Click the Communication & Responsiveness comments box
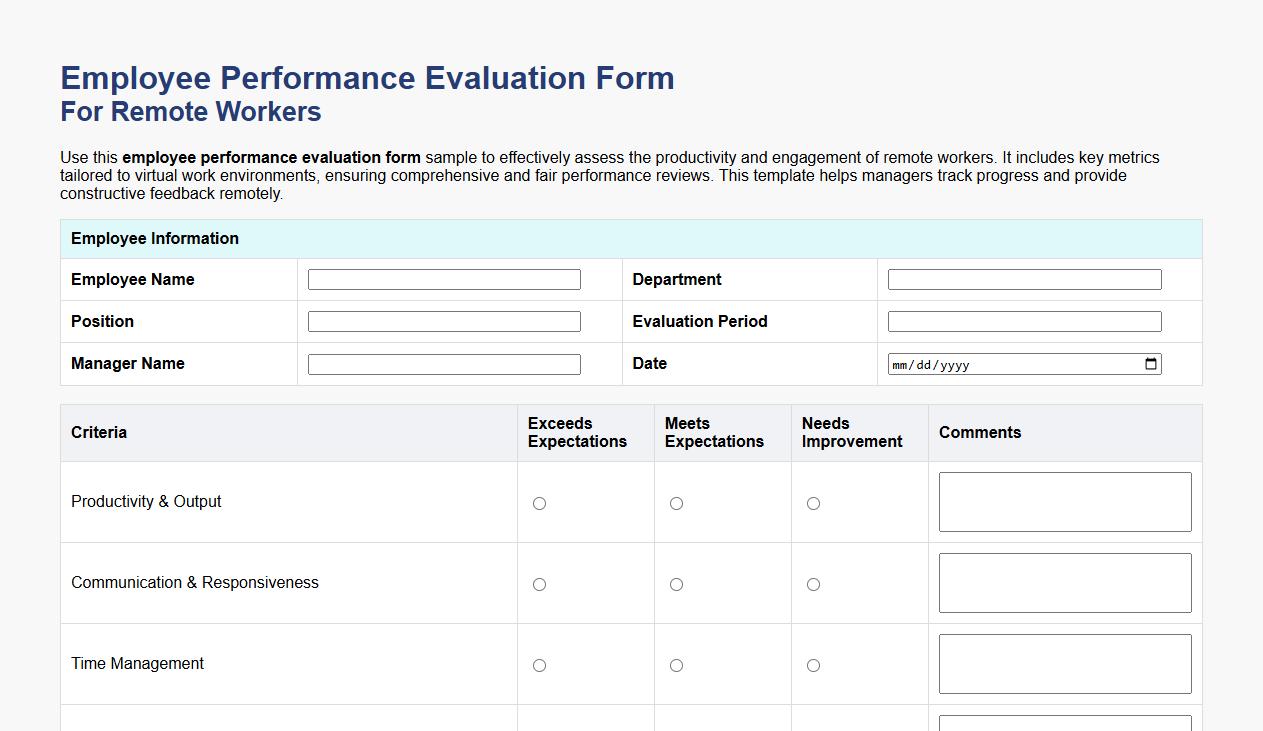 (x=1064, y=582)
